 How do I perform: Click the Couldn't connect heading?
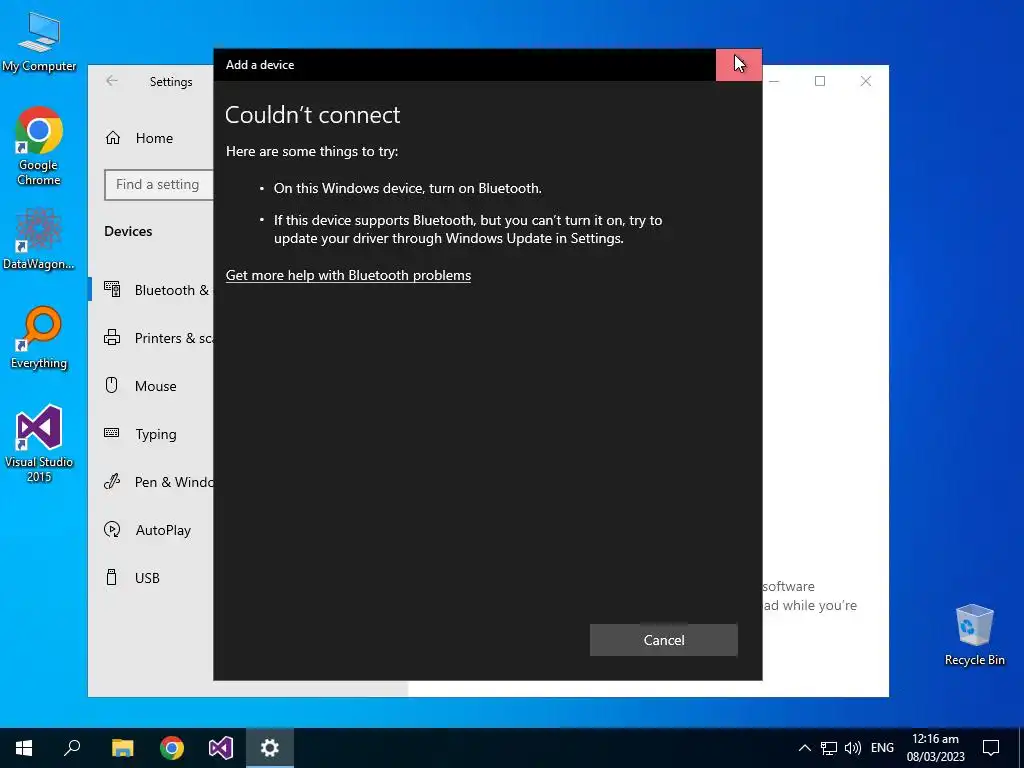click(312, 115)
